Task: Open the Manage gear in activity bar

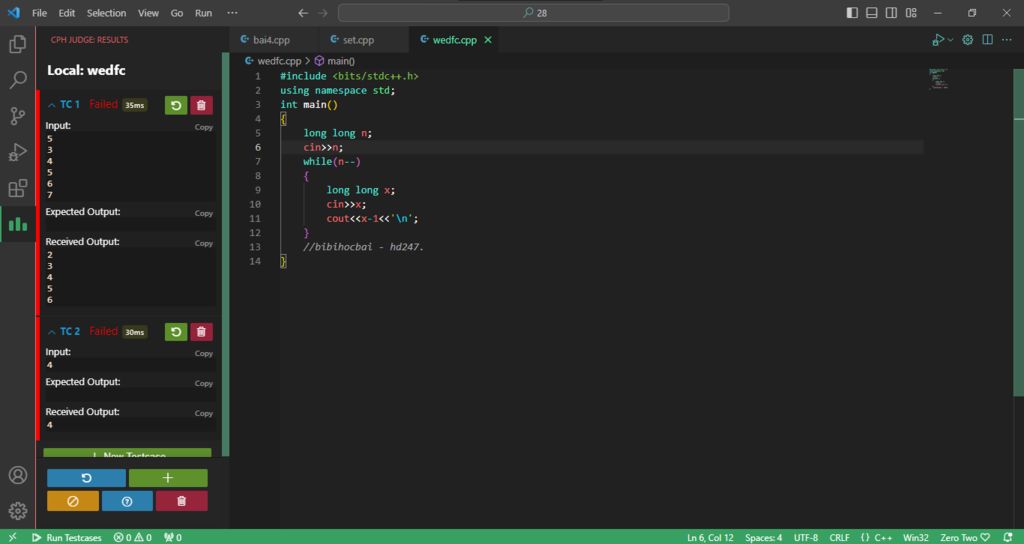Action: tap(18, 511)
